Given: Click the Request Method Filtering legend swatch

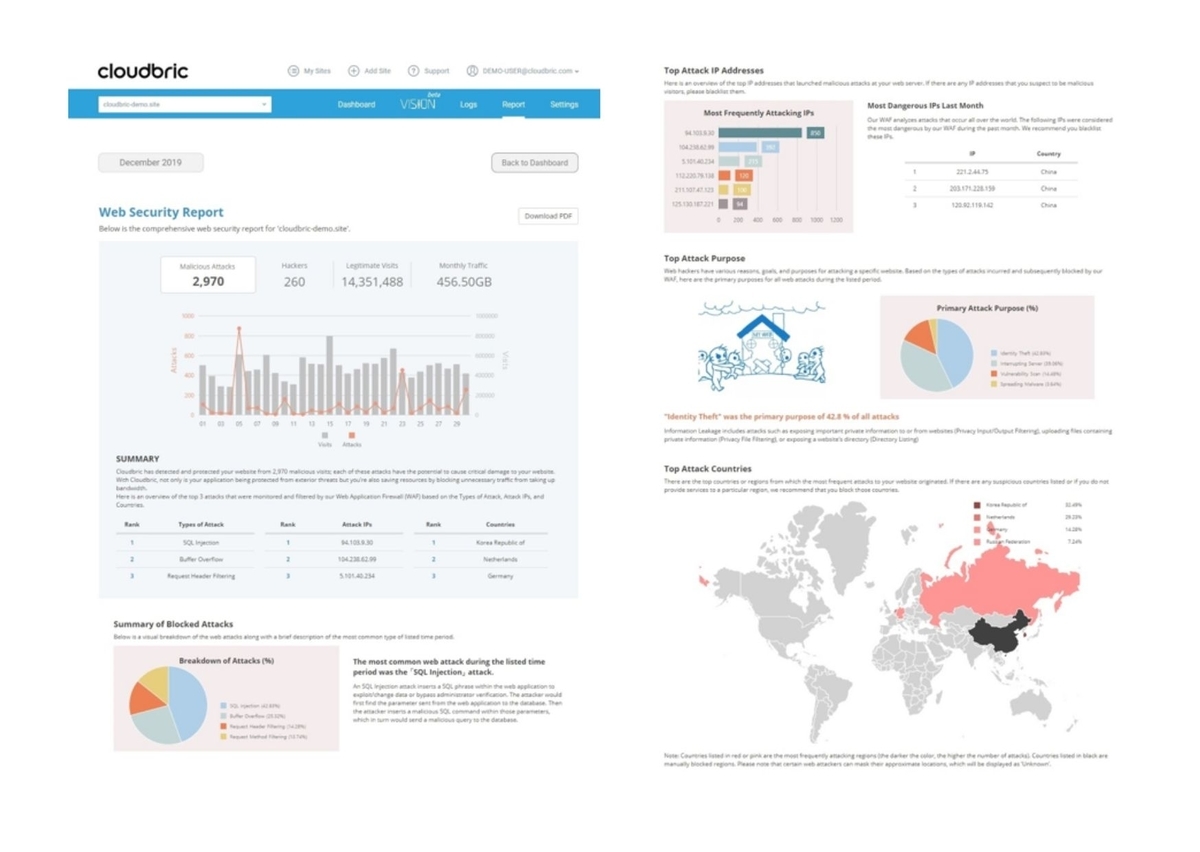Looking at the screenshot, I should pos(223,736).
